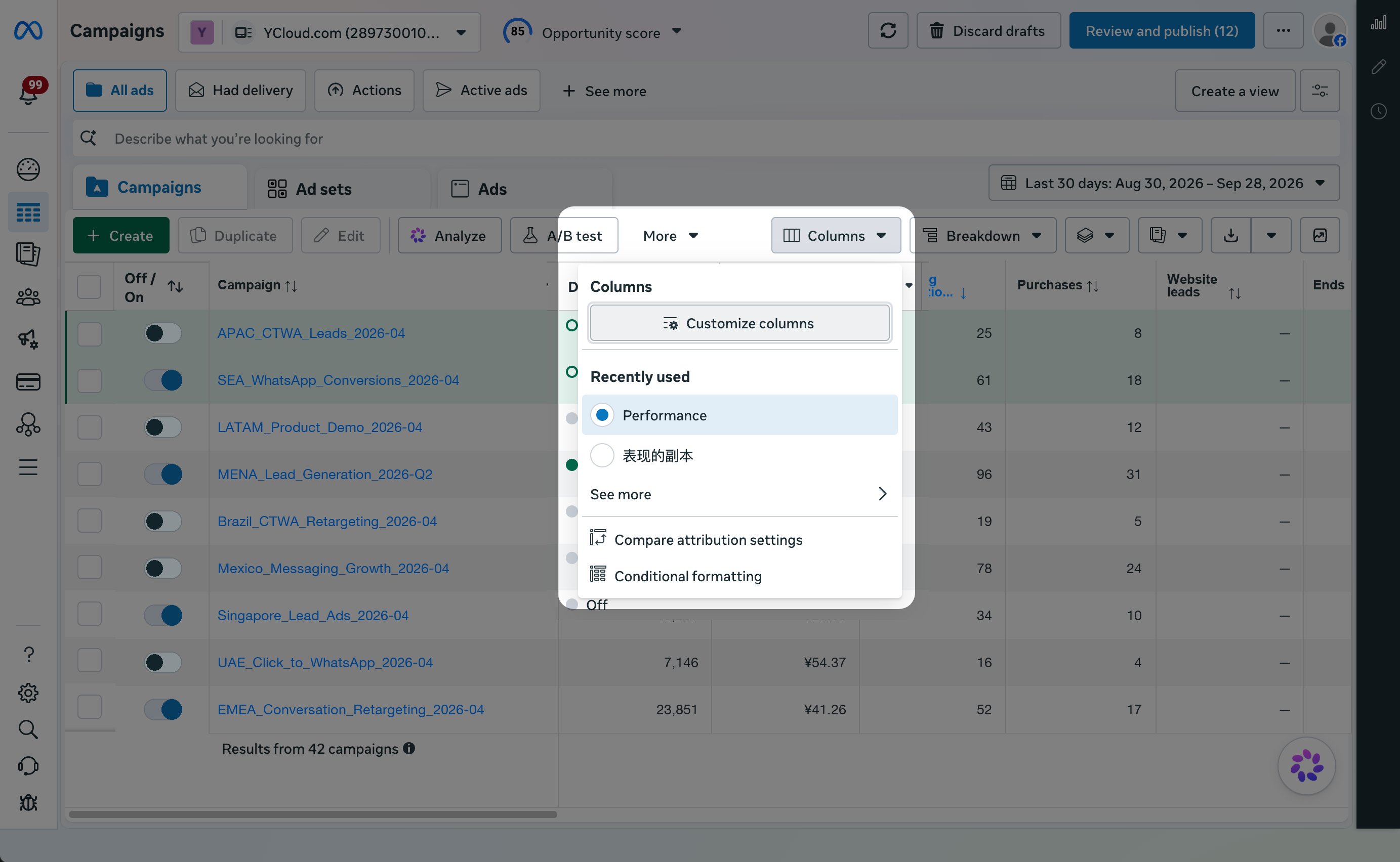Expand See more column presets
The image size is (1400, 862).
point(739,494)
